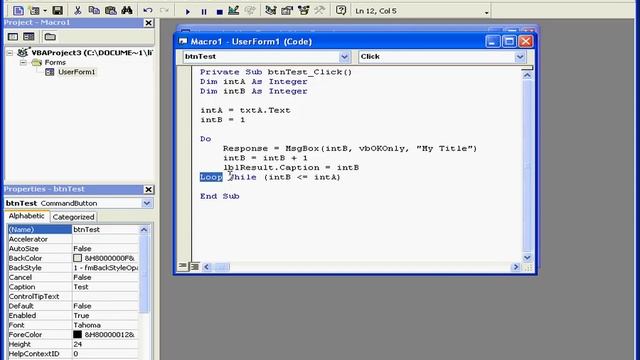Switch to Full Module View button
The image size is (640, 360).
pos(195,267)
